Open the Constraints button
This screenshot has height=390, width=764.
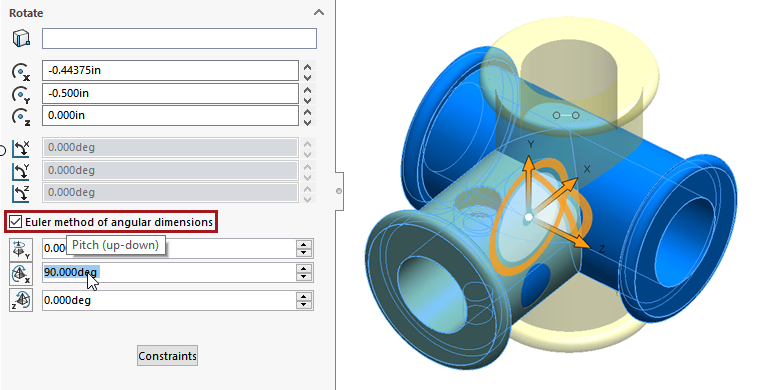[167, 356]
